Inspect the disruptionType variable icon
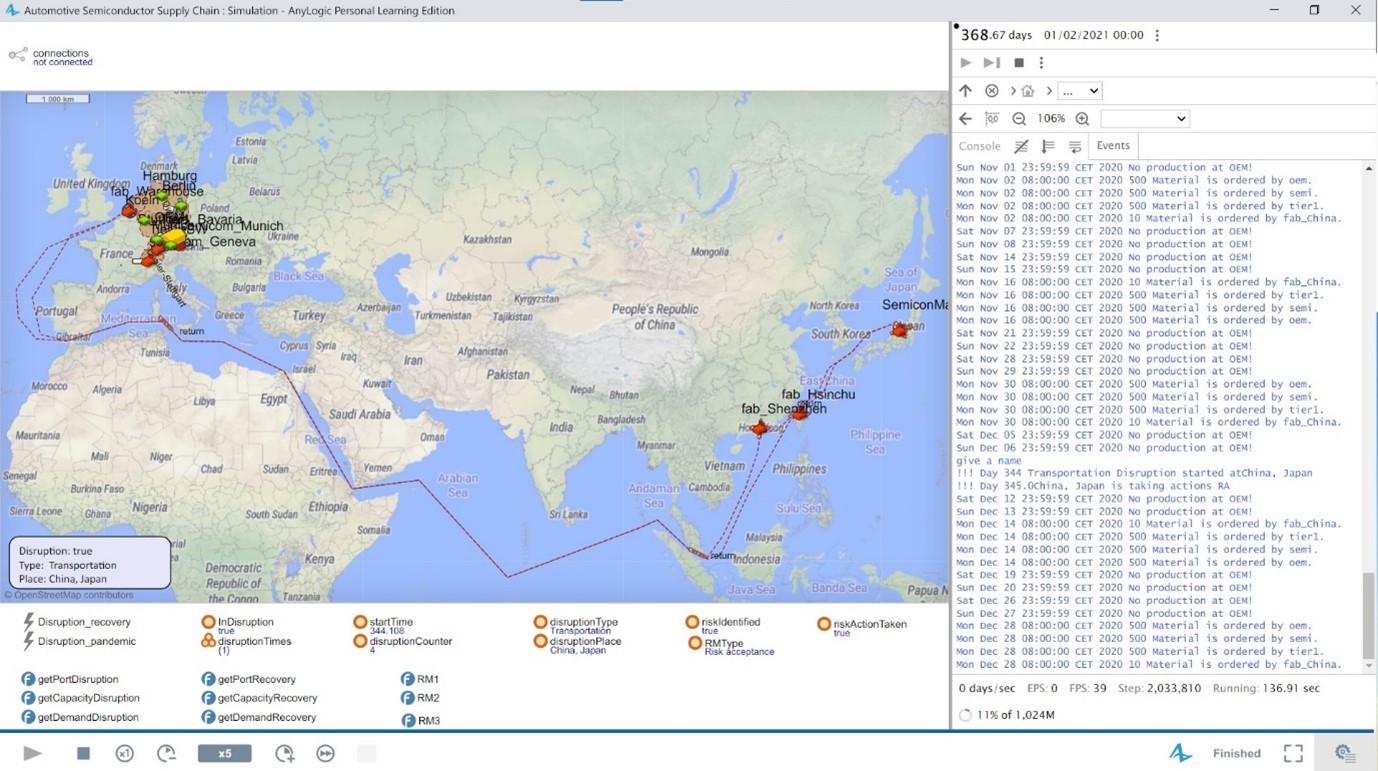 click(540, 622)
